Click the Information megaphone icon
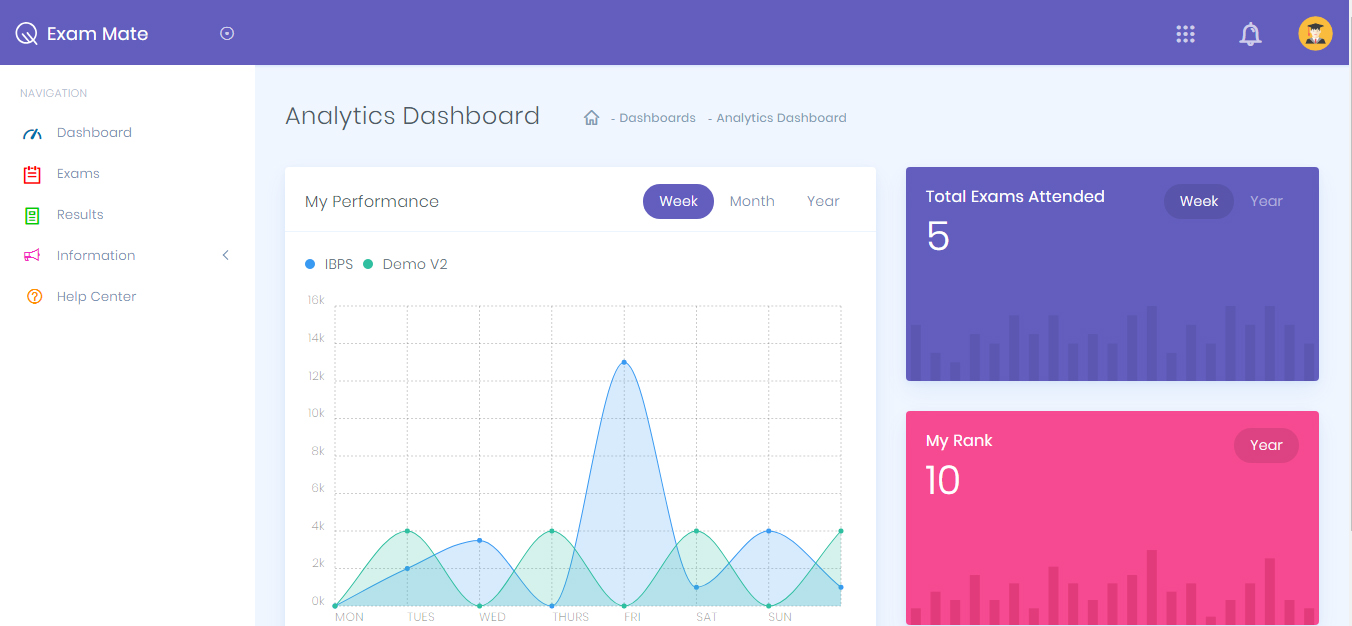 pyautogui.click(x=32, y=256)
